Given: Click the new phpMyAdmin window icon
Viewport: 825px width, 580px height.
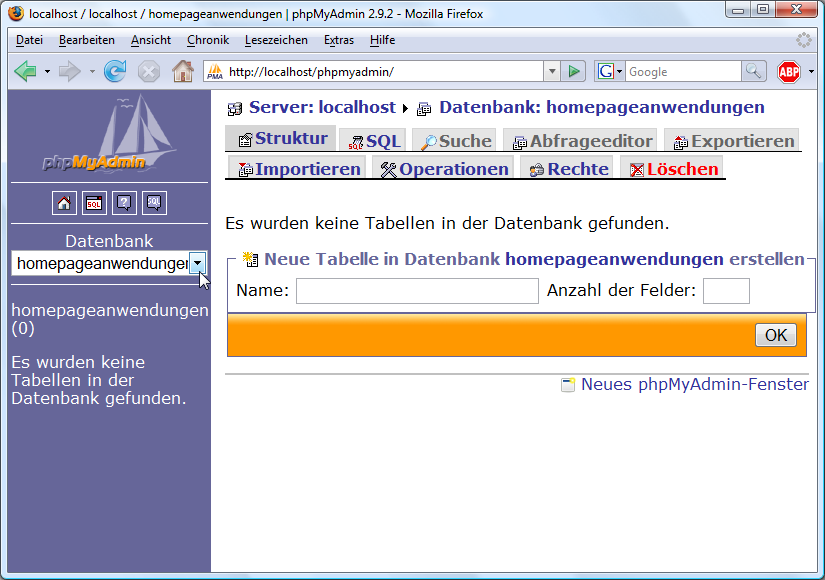Looking at the screenshot, I should coord(568,385).
